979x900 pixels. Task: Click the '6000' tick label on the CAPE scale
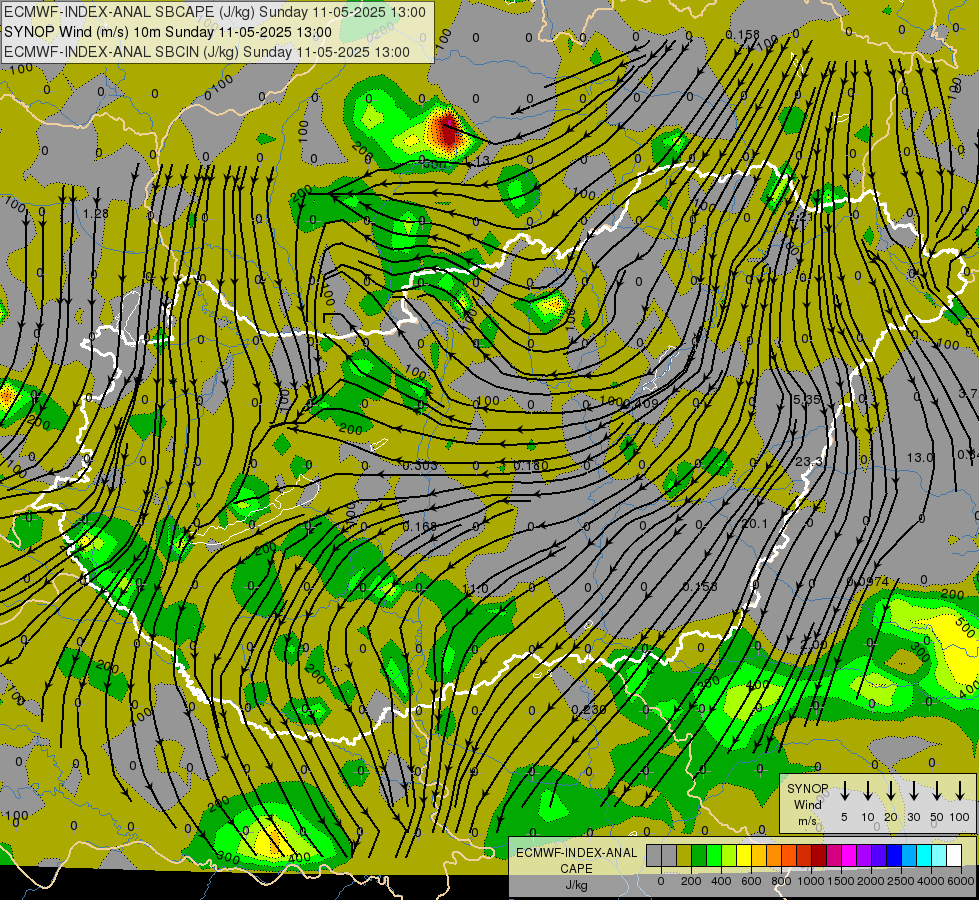[961, 881]
